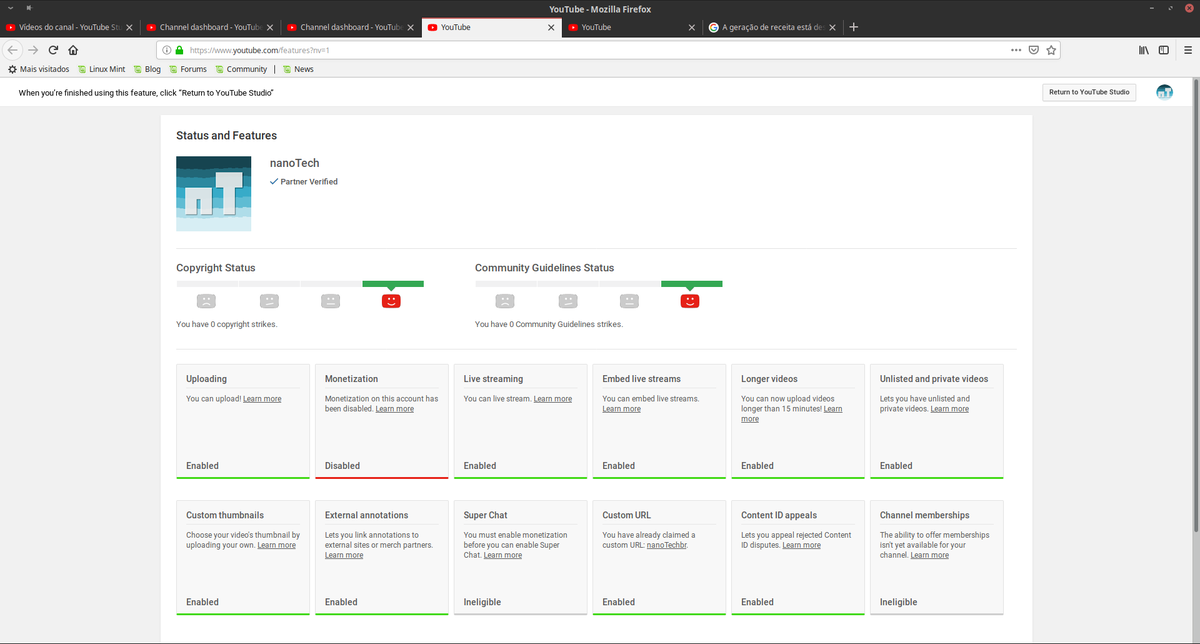Save page to Pocket icon
This screenshot has width=1200, height=644.
[1034, 49]
